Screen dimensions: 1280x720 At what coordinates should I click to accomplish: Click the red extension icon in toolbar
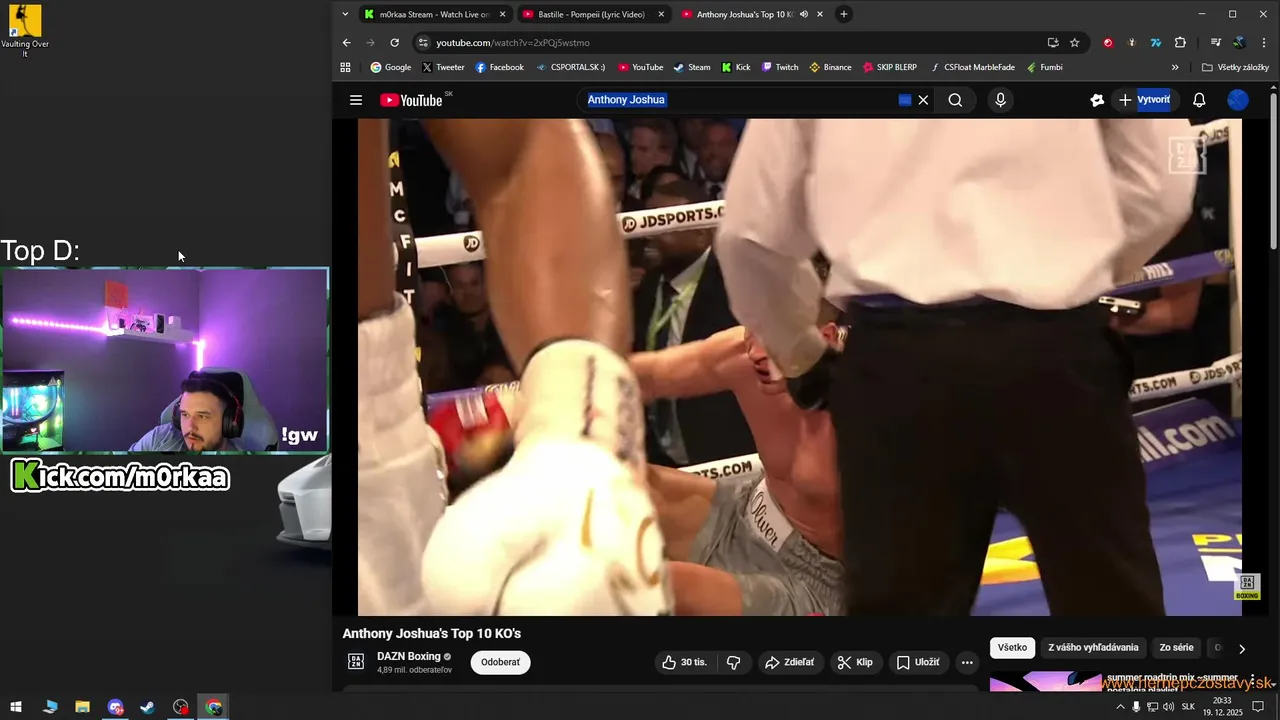(x=1108, y=43)
